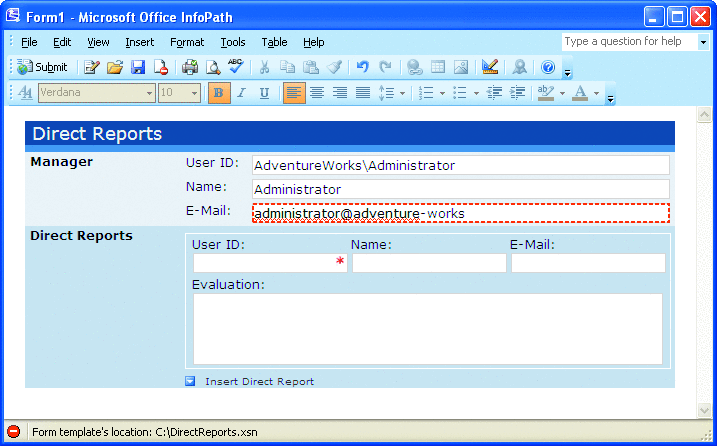Click the Print icon
This screenshot has width=717, height=446.
click(190, 67)
